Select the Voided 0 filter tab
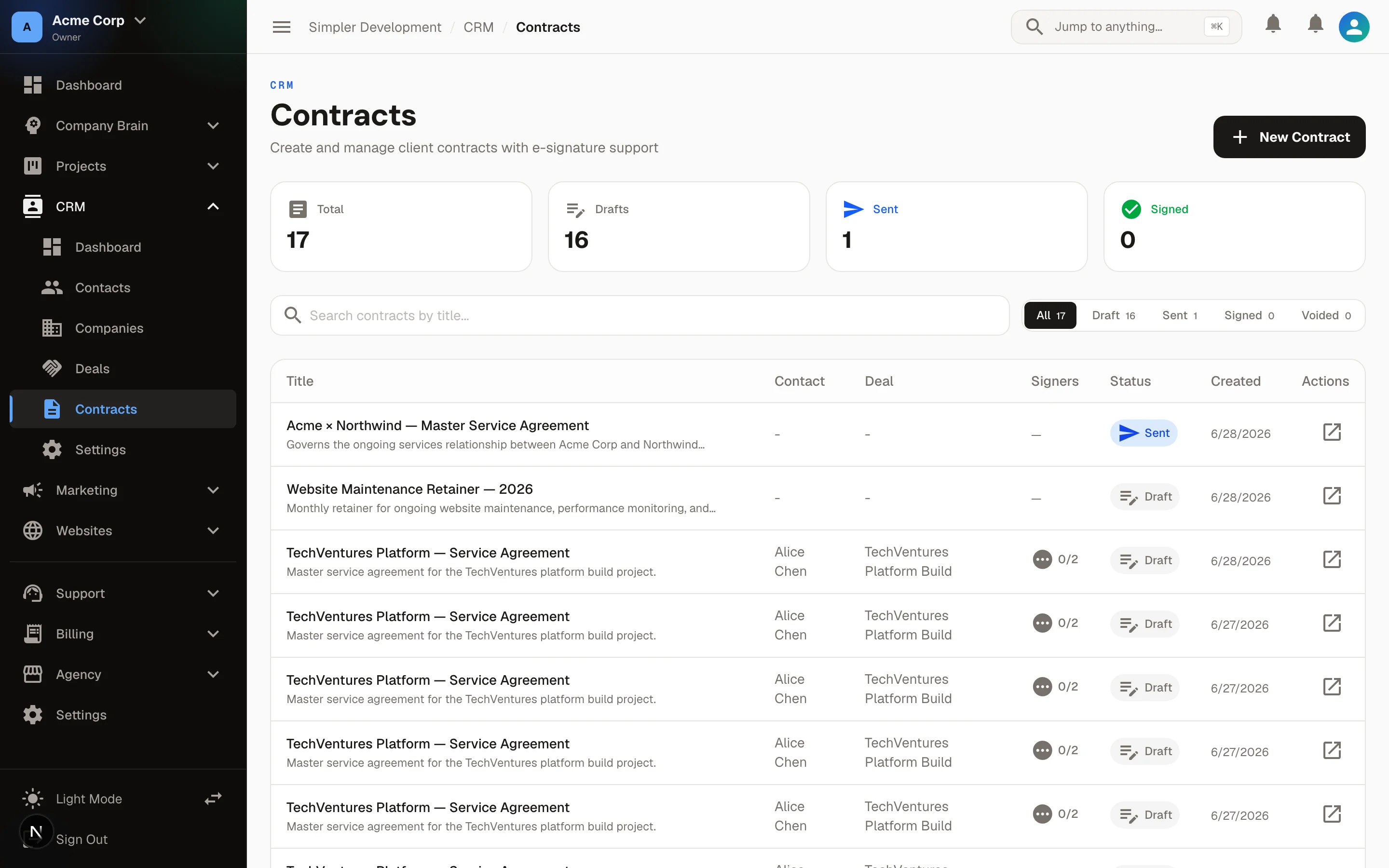 tap(1326, 315)
